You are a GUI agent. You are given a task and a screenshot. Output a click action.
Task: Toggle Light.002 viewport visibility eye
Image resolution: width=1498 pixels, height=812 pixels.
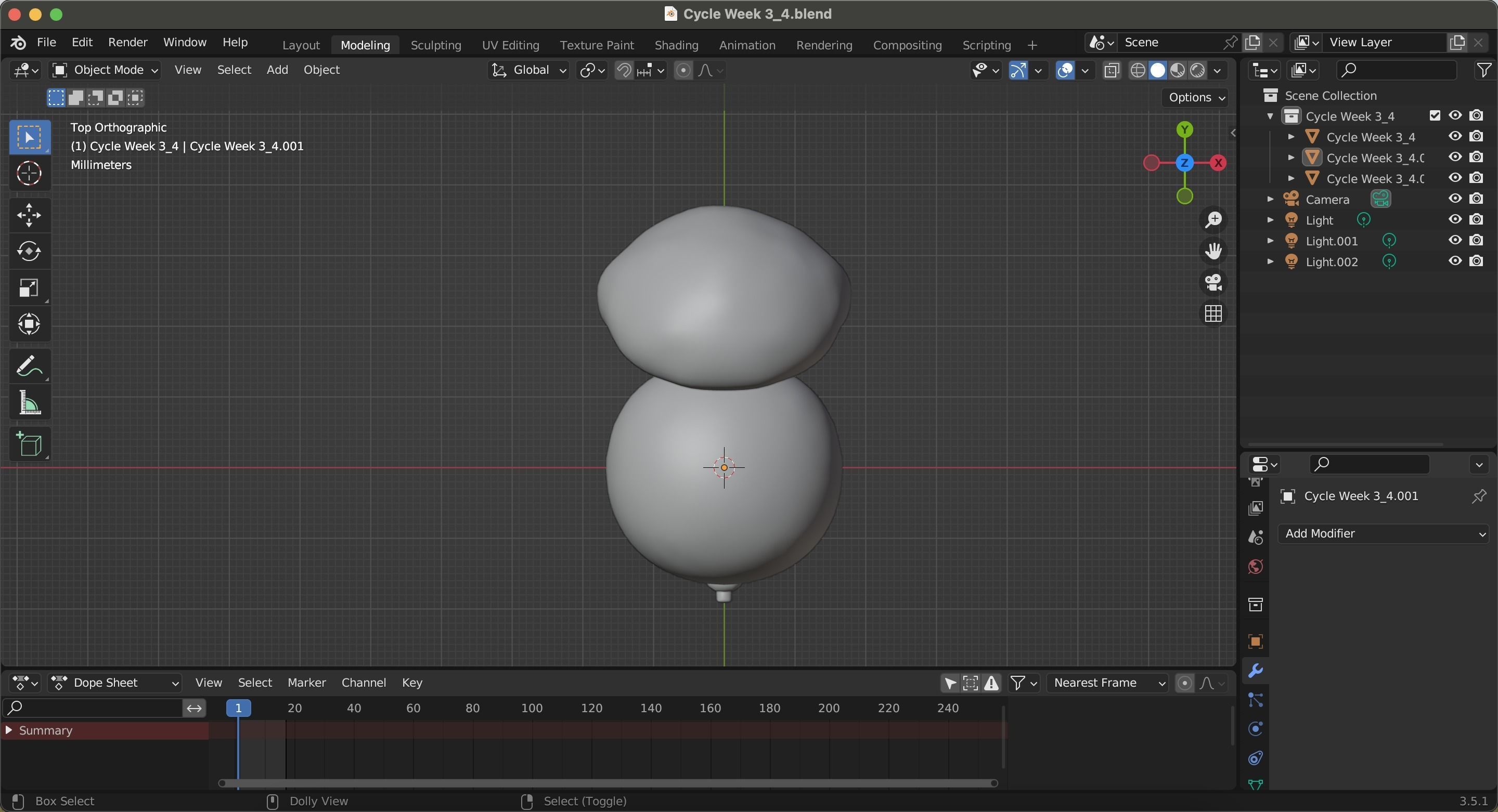(x=1454, y=261)
